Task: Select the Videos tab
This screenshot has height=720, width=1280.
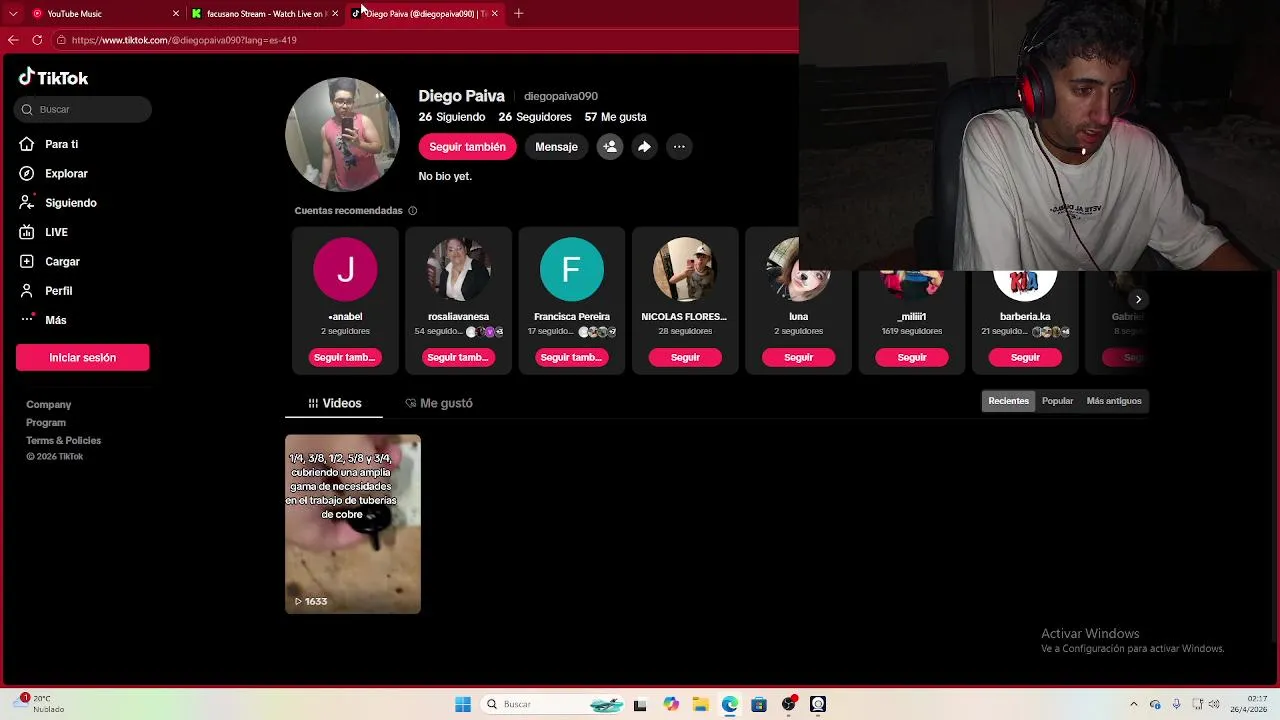Action: coord(335,403)
